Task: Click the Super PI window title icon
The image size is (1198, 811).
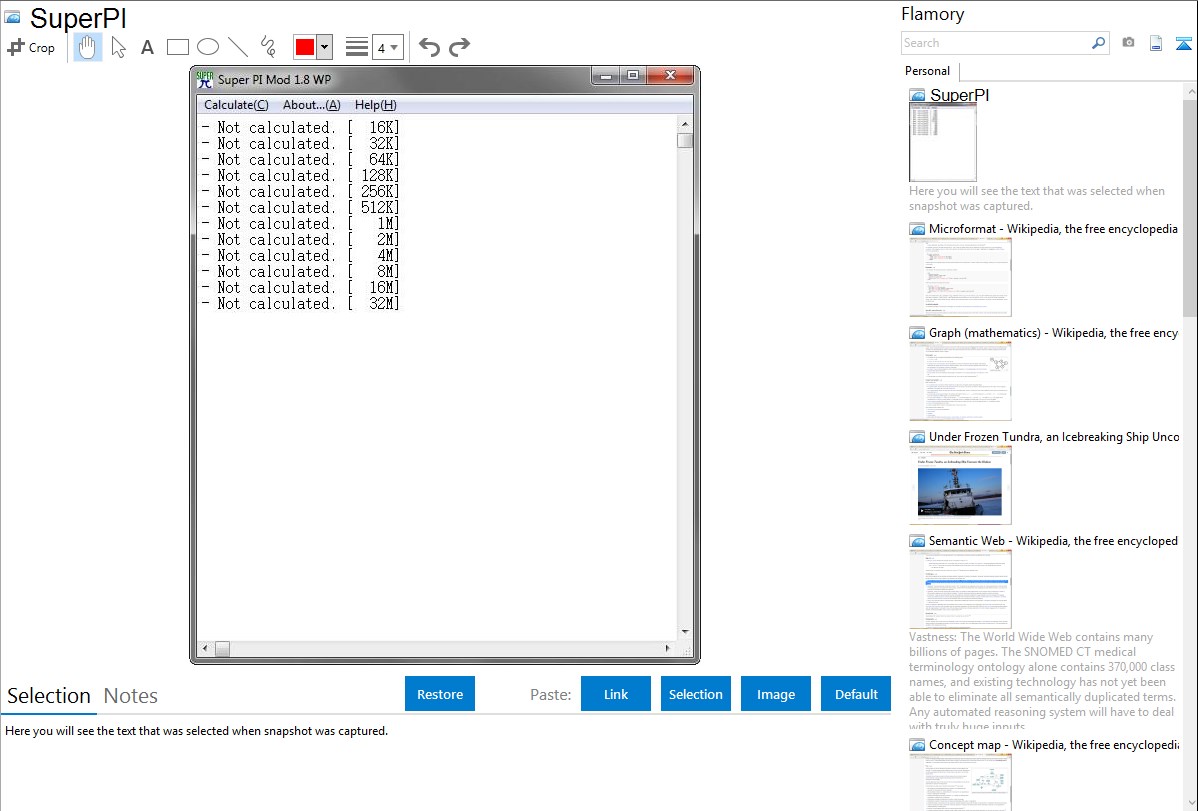Action: click(205, 79)
